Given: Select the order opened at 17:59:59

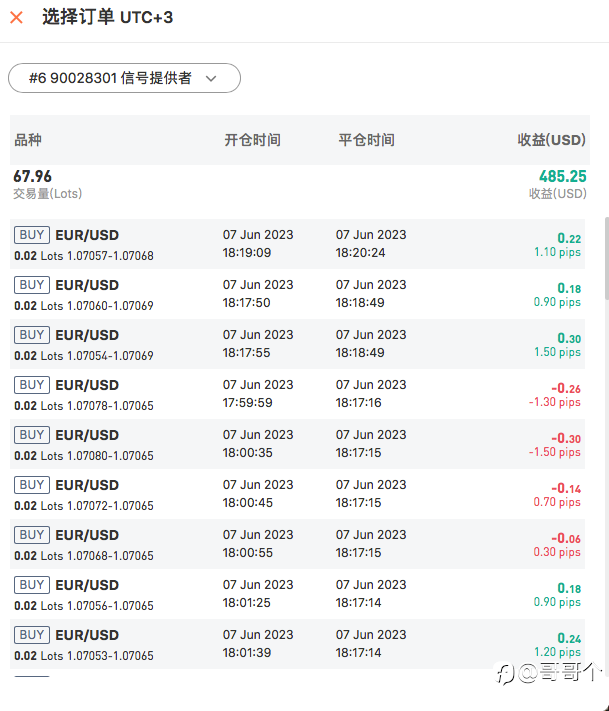Looking at the screenshot, I should pyautogui.click(x=297, y=394).
